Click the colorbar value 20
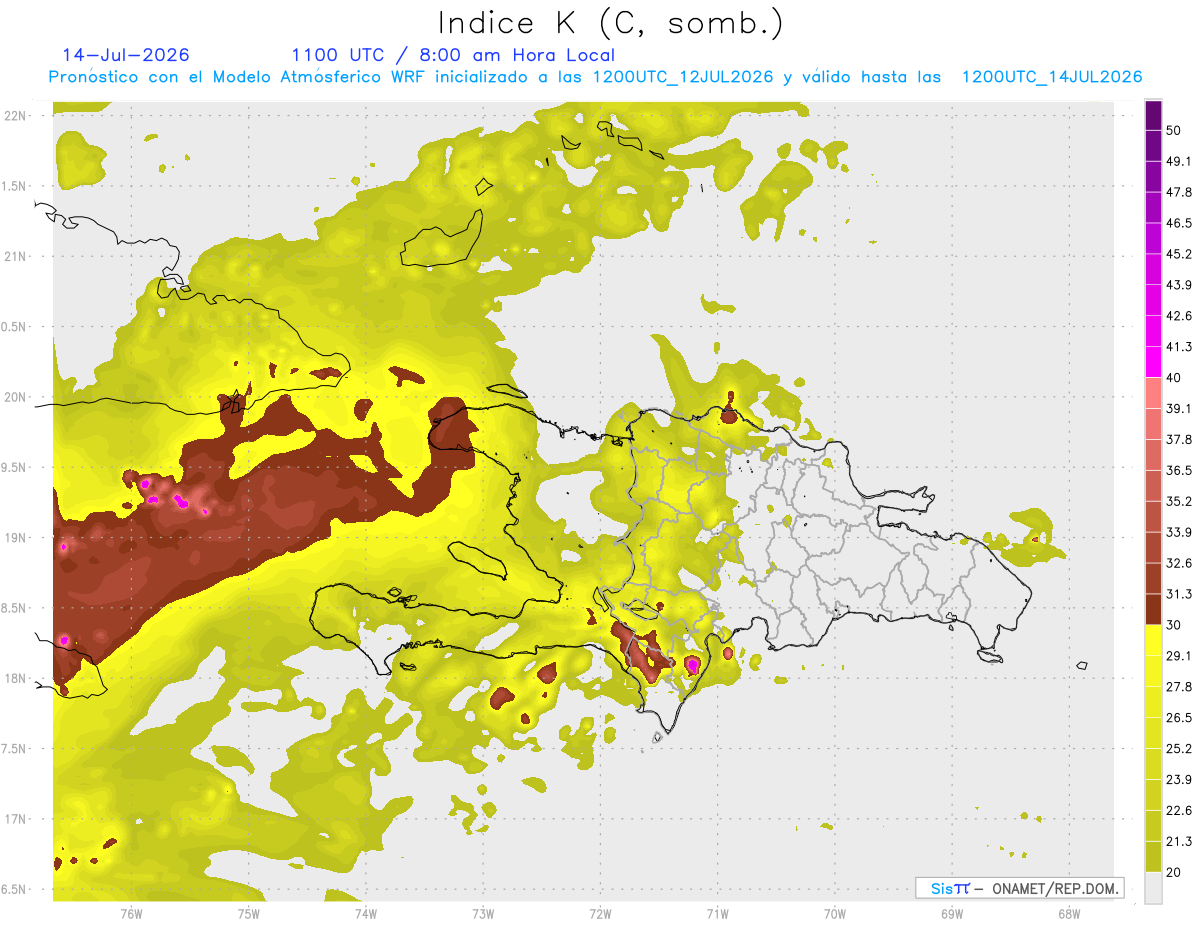This screenshot has height=927, width=1200. point(1174,872)
